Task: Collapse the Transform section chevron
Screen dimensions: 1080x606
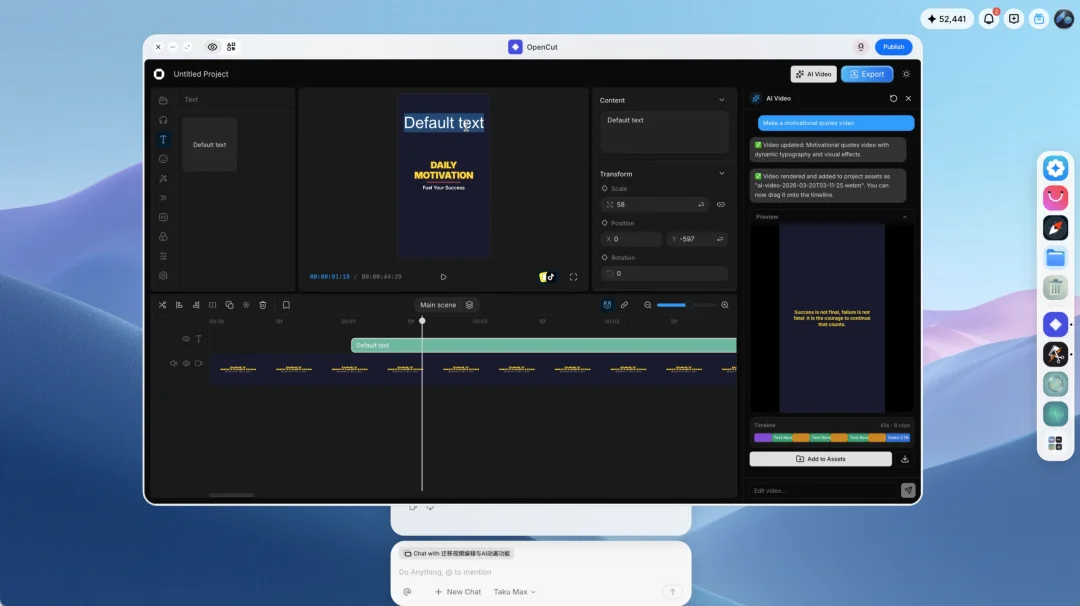Action: coord(722,174)
